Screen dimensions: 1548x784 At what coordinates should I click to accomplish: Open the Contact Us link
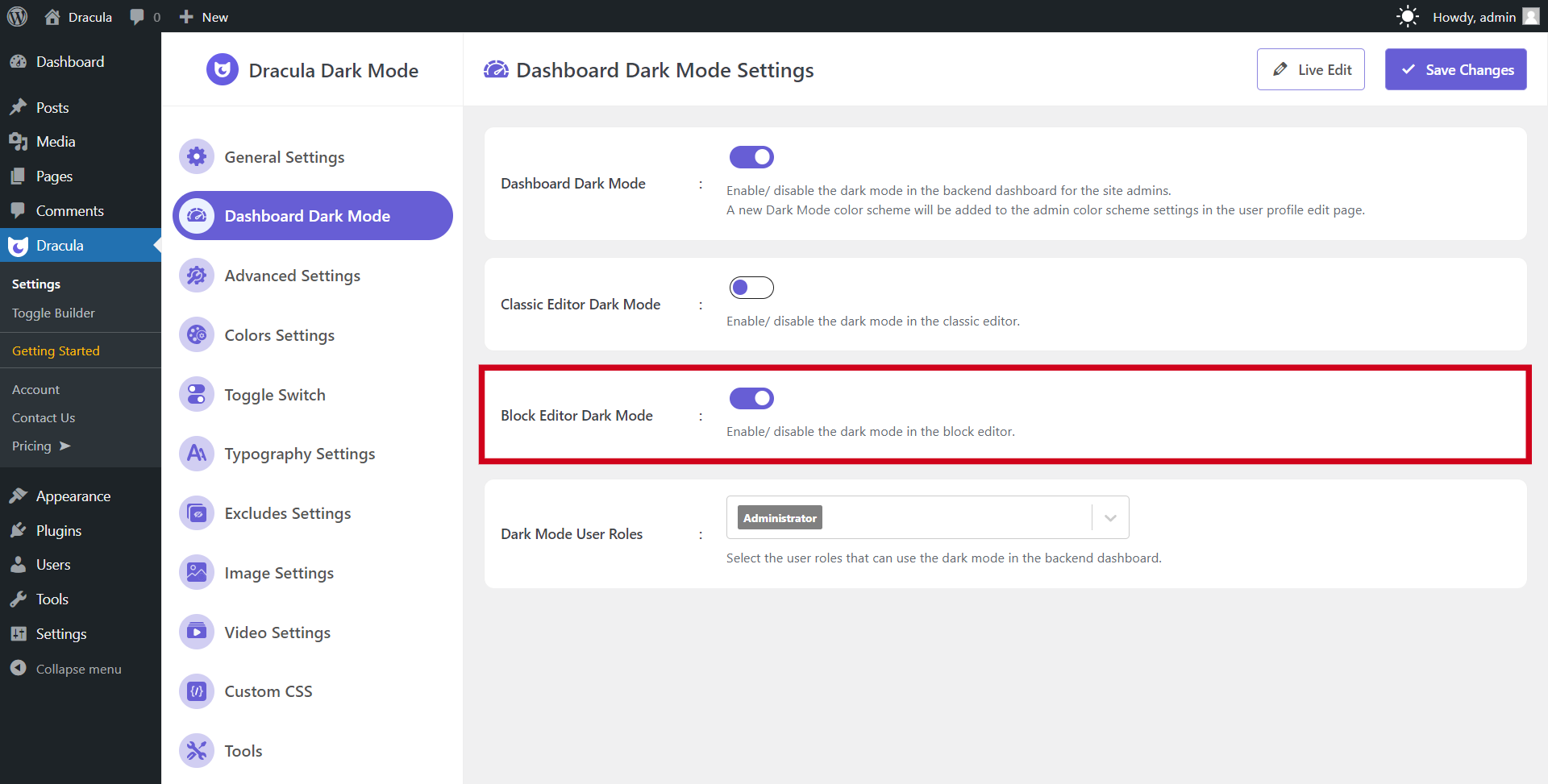44,417
